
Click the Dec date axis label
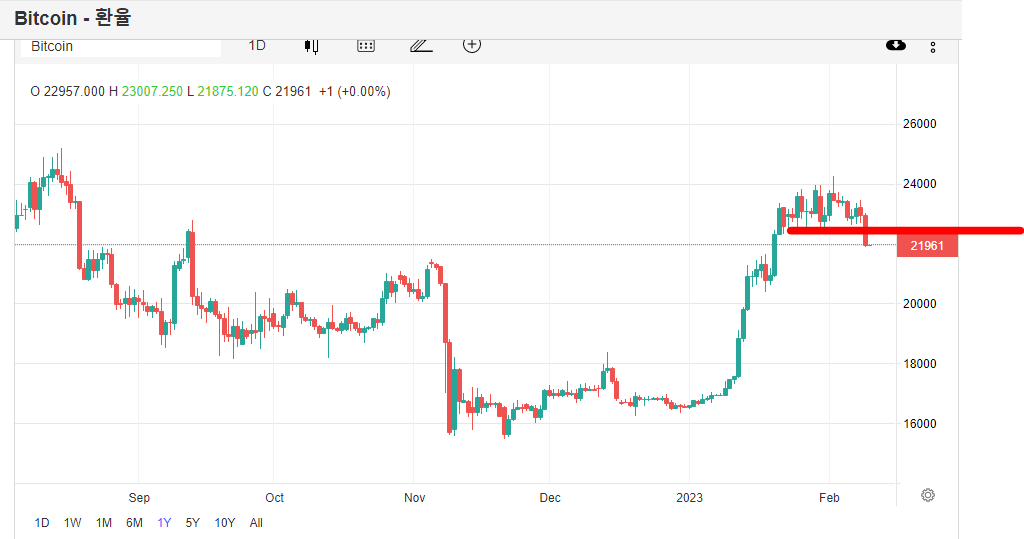(550, 498)
